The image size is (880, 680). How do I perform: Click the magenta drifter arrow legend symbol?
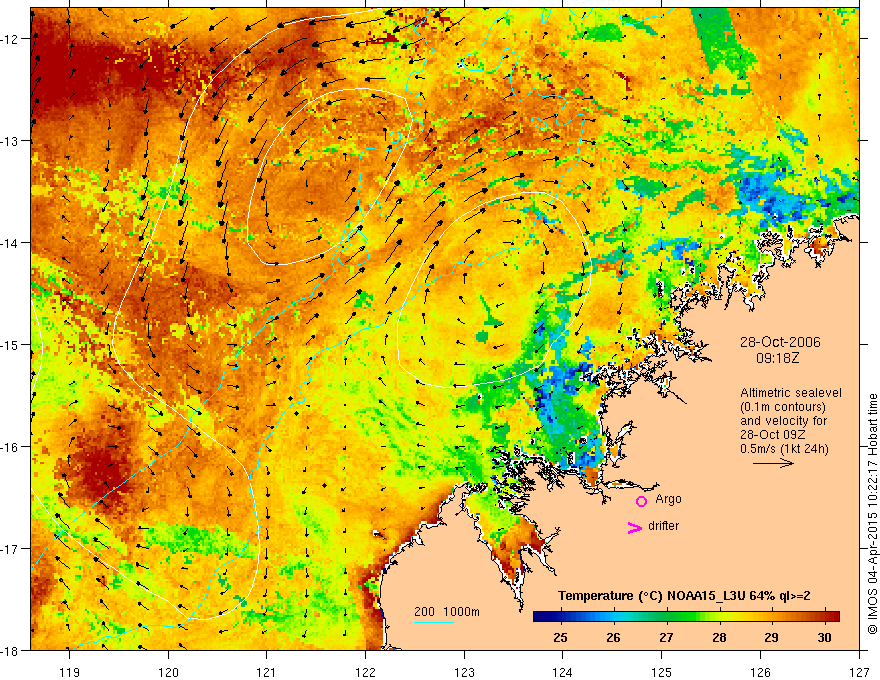click(x=635, y=527)
